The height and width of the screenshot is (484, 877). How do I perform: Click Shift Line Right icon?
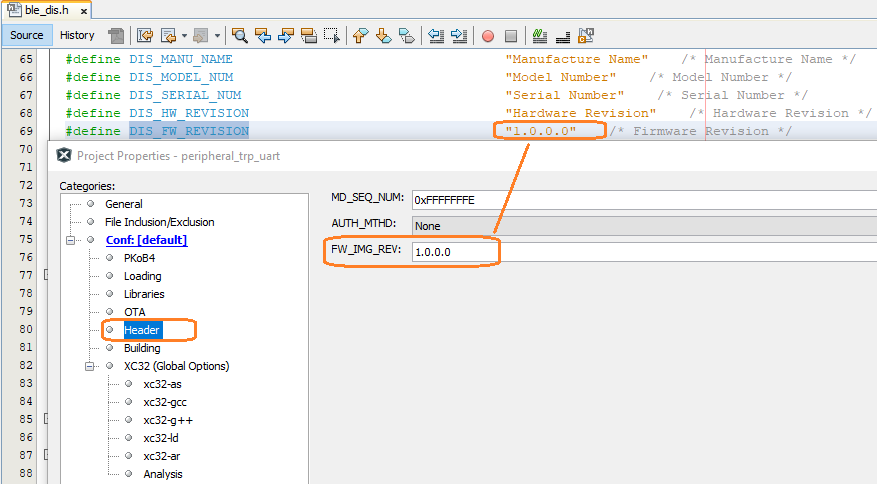tap(459, 36)
